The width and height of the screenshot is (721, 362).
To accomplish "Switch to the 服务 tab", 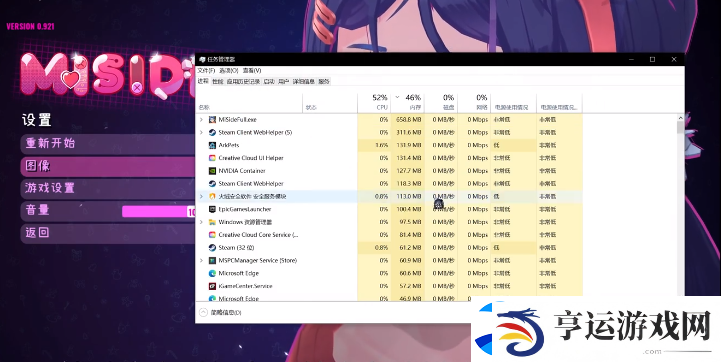I will (324, 81).
